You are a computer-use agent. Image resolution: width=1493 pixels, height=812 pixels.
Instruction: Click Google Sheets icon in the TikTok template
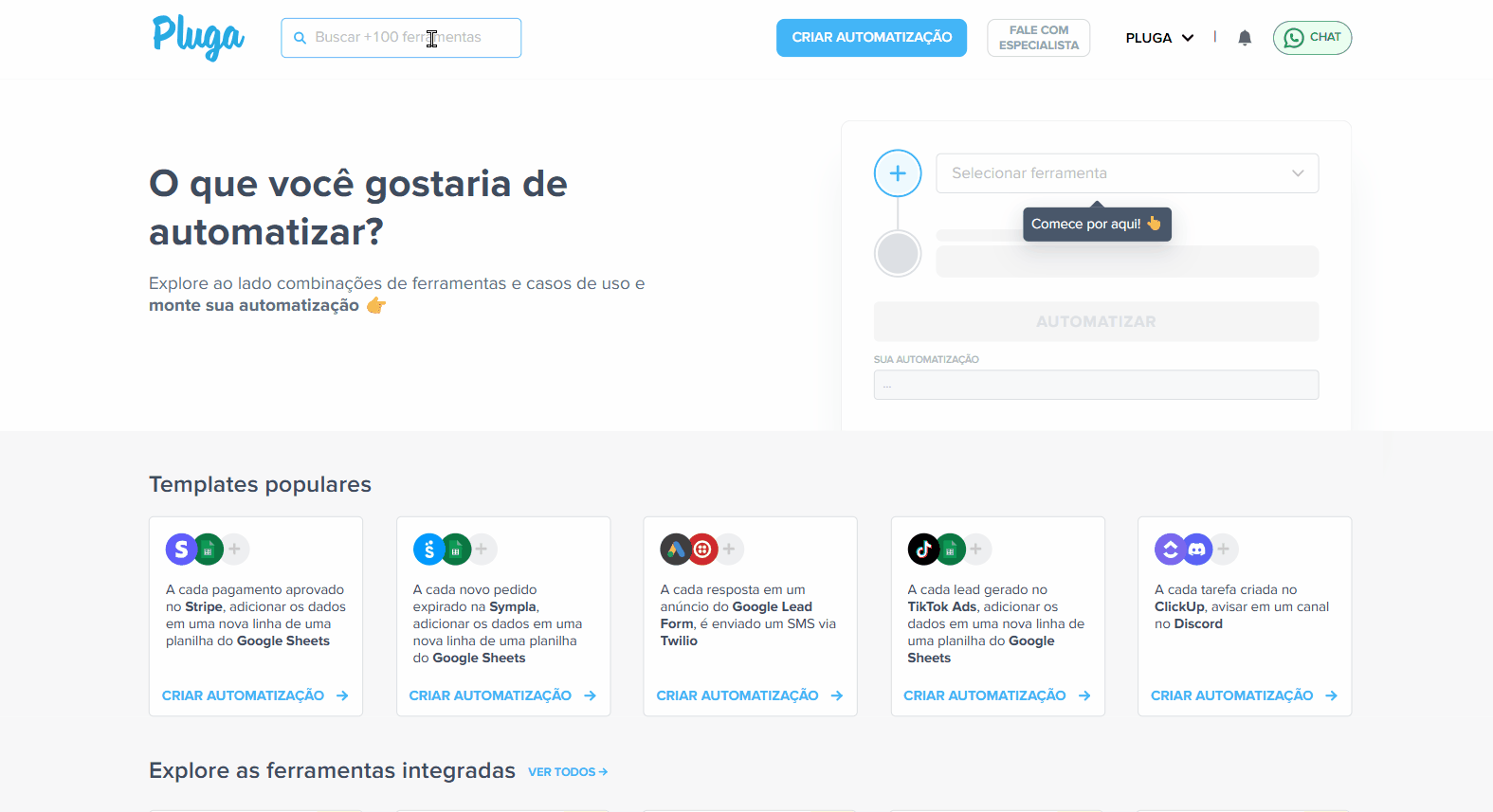[950, 549]
